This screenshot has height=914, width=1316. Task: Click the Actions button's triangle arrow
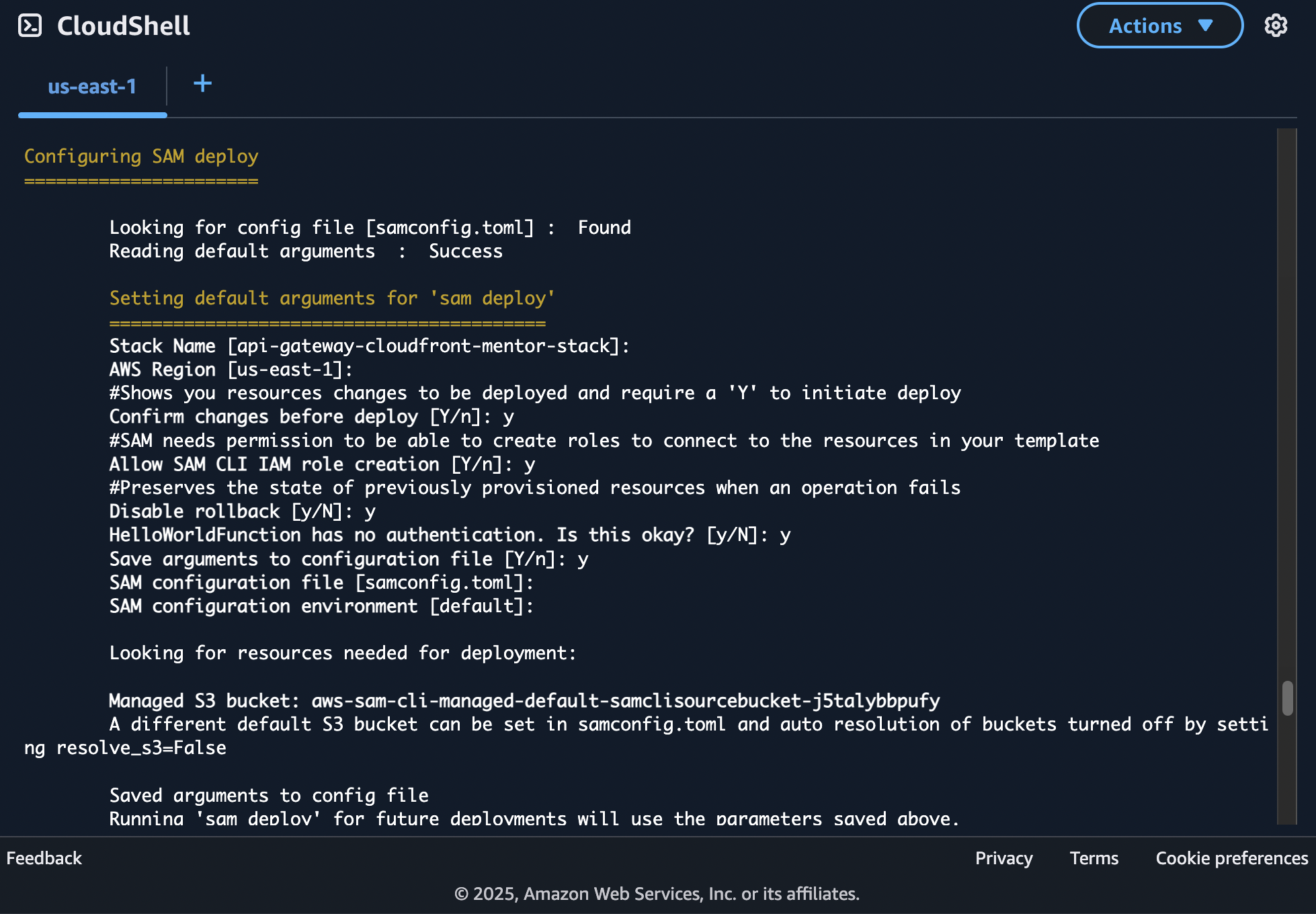pos(1205,26)
